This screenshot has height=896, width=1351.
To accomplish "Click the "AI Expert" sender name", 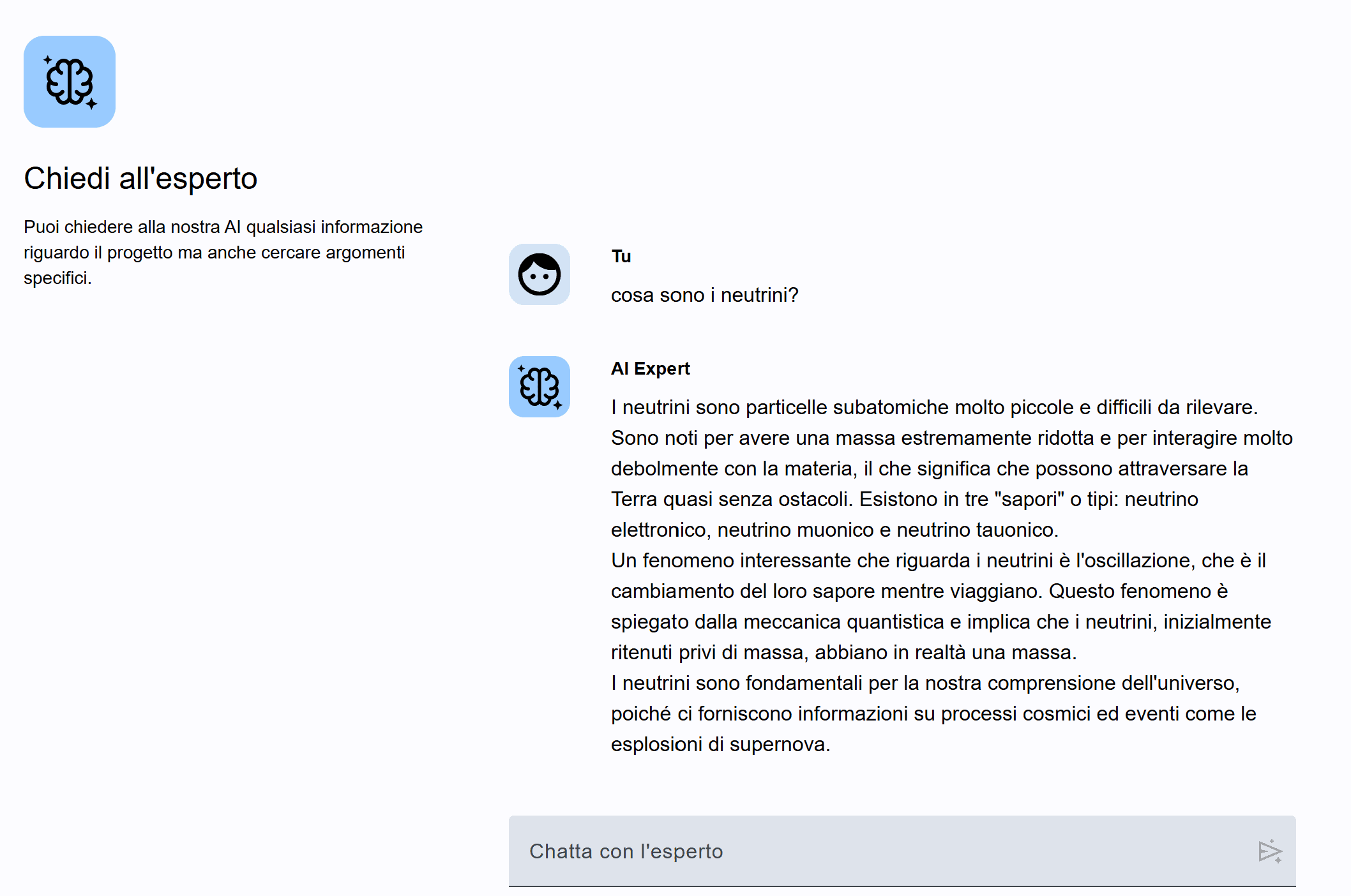I will [650, 369].
